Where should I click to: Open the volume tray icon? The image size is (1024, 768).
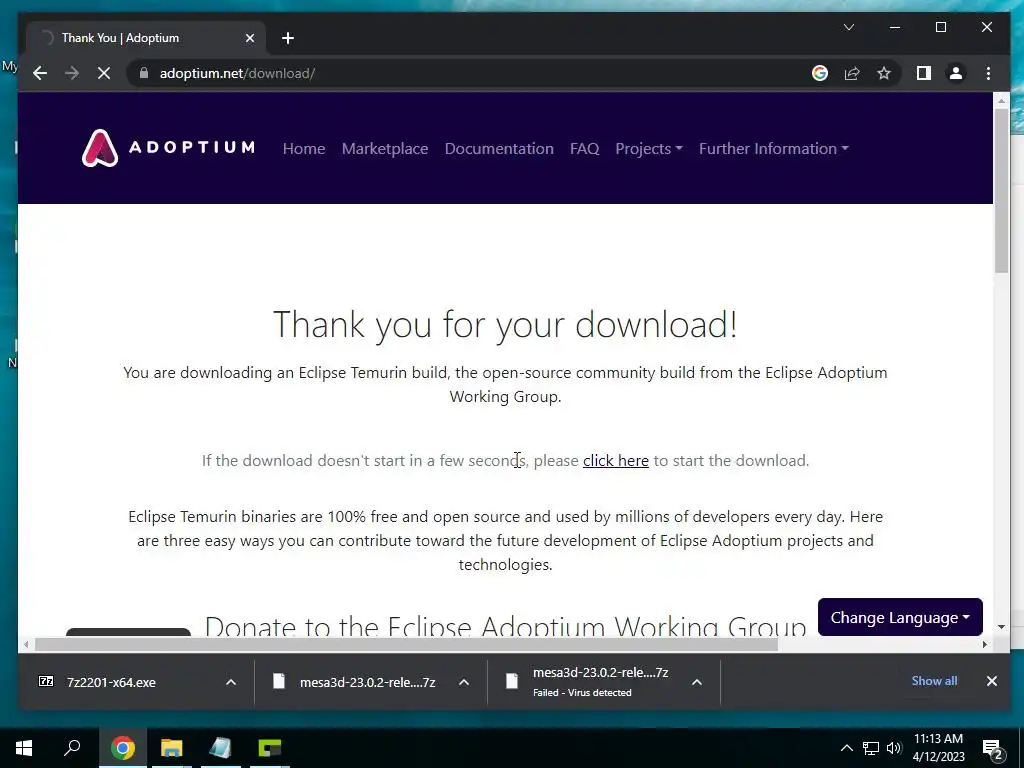point(894,748)
